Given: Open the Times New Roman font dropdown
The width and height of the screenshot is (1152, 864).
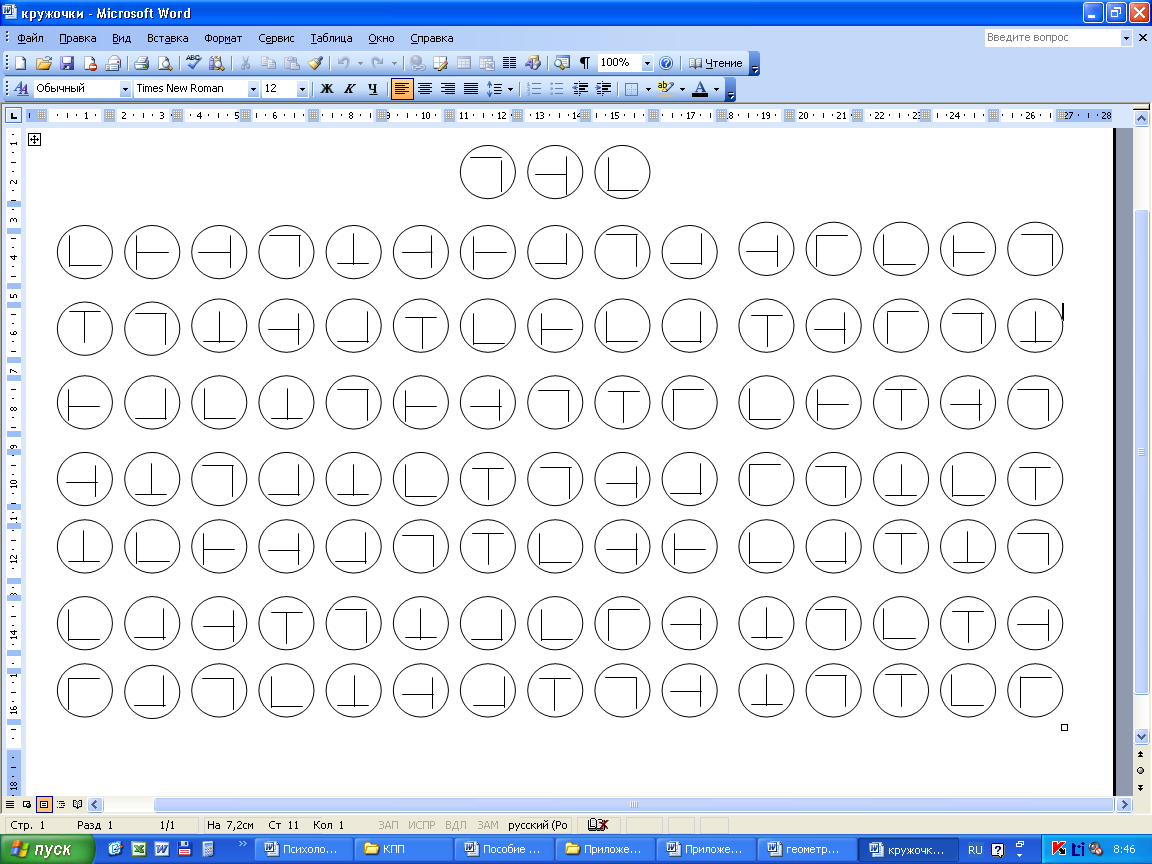Looking at the screenshot, I should tap(253, 89).
